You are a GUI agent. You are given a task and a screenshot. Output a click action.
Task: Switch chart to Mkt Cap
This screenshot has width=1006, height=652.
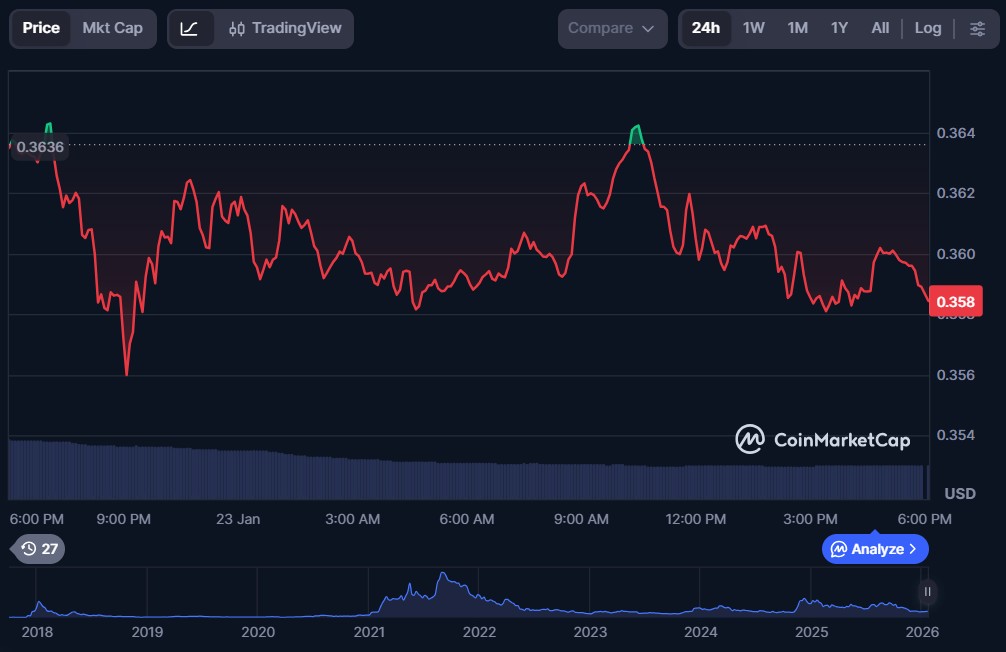click(x=112, y=28)
